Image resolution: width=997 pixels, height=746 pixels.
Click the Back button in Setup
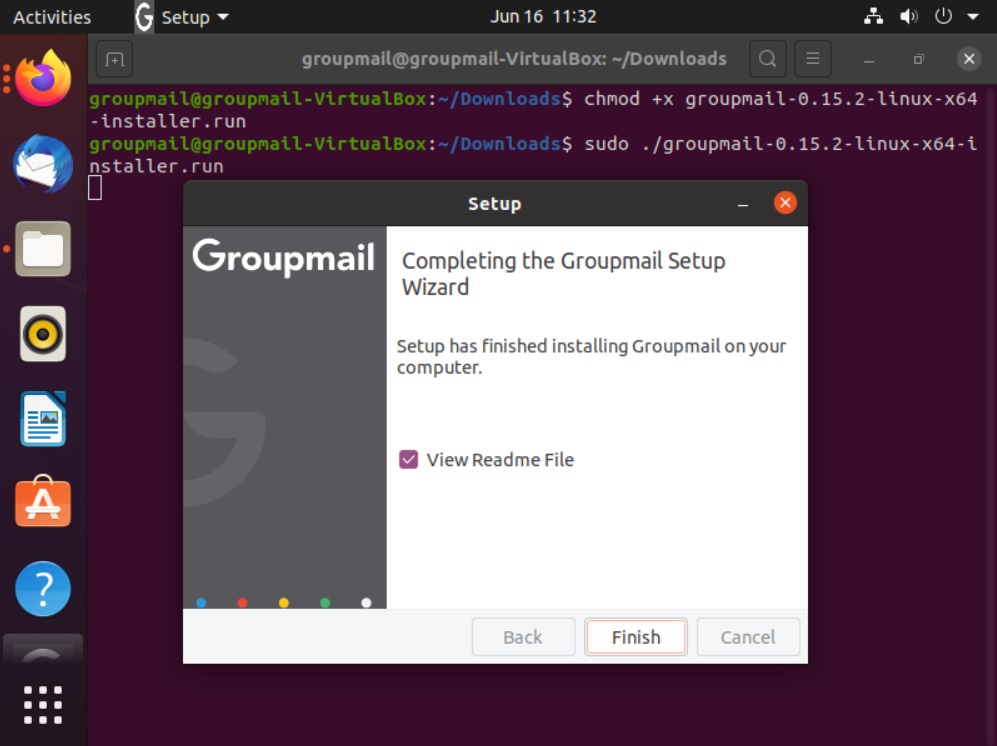[523, 637]
